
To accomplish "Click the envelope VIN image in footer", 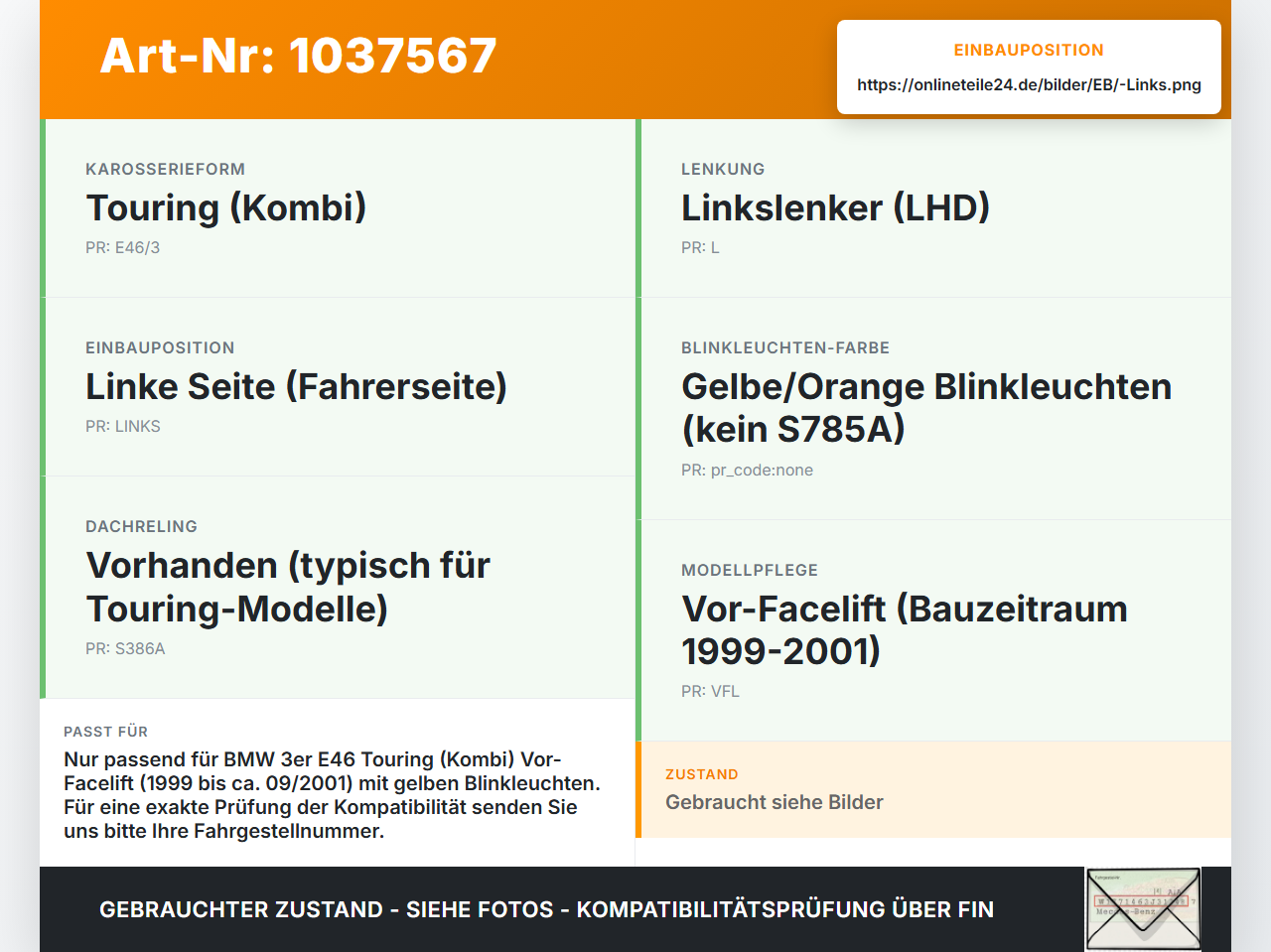I will pos(1143,909).
